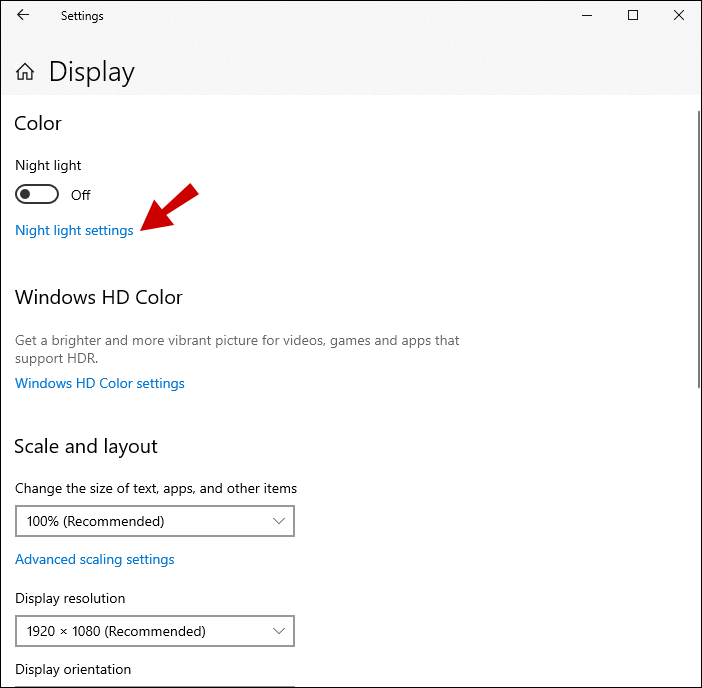
Task: Click the Windows HD Color heading
Action: click(99, 297)
